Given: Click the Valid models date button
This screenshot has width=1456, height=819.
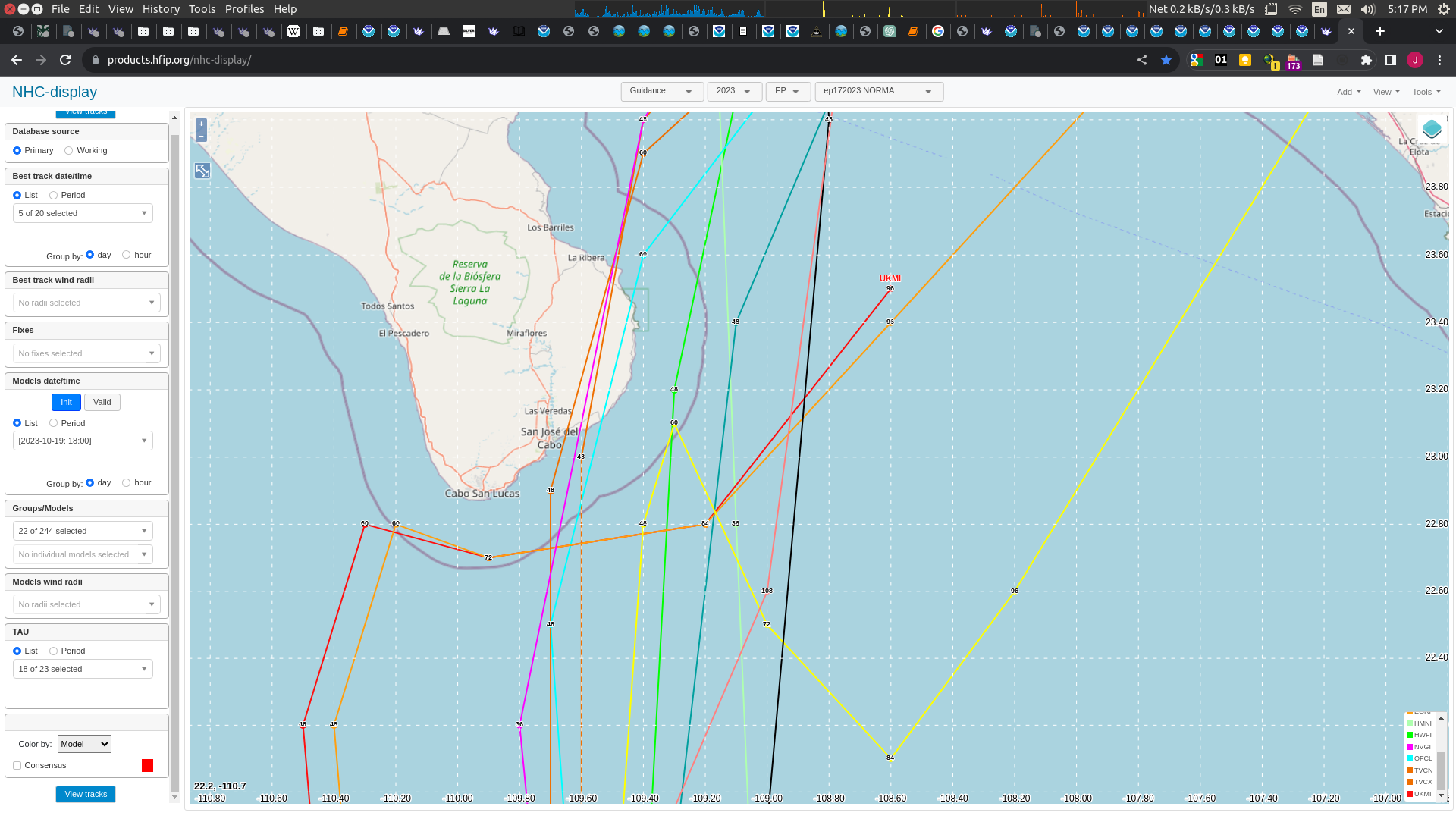Looking at the screenshot, I should pyautogui.click(x=102, y=403).
